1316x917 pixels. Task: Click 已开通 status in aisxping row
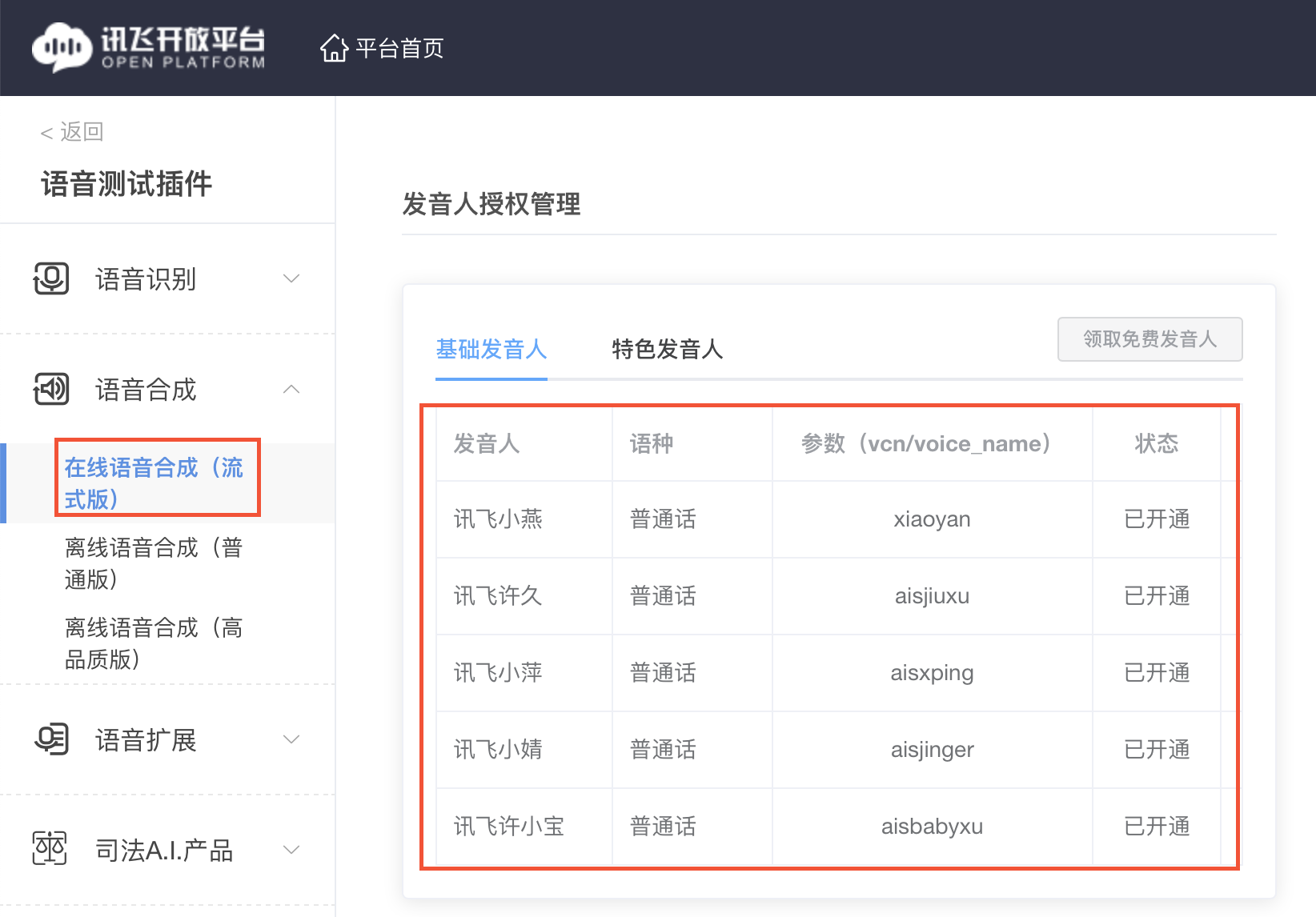[x=1157, y=673]
